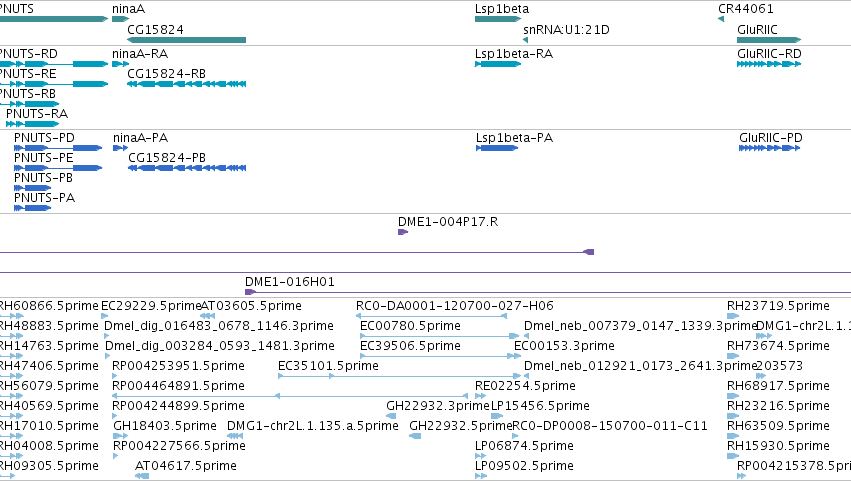Click the CG15824 gene feature bar
Screen dimensions: 851x481
point(186,40)
